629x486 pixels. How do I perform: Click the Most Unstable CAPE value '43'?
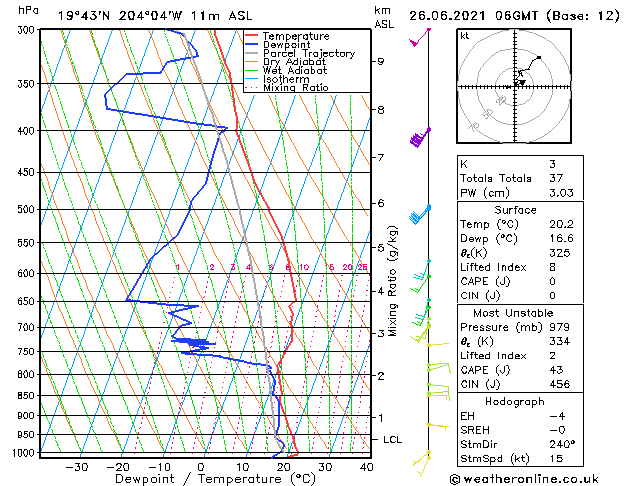coord(556,370)
